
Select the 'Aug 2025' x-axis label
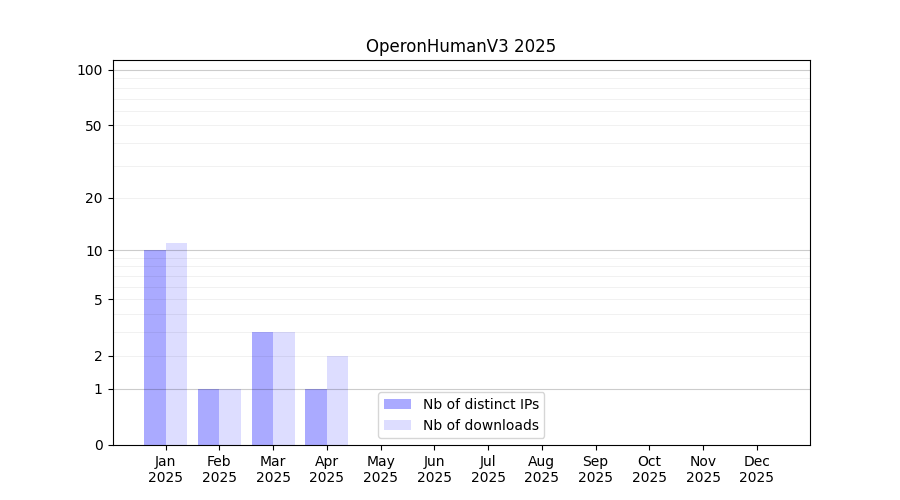541,469
